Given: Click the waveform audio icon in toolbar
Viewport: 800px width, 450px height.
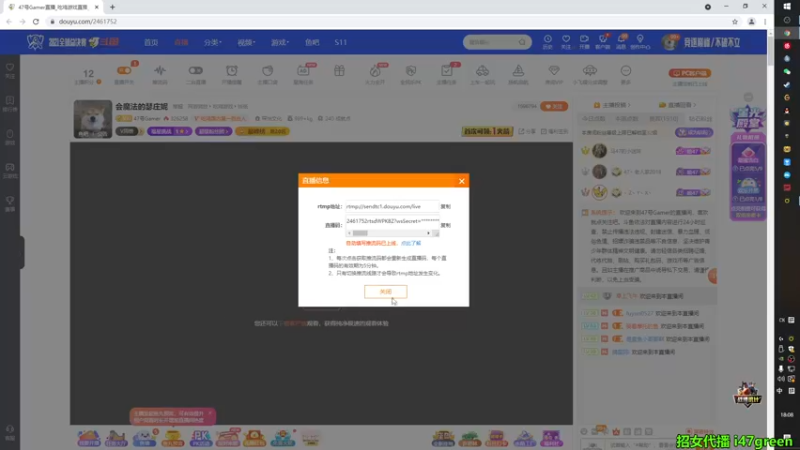Looking at the screenshot, I should pos(160,71).
